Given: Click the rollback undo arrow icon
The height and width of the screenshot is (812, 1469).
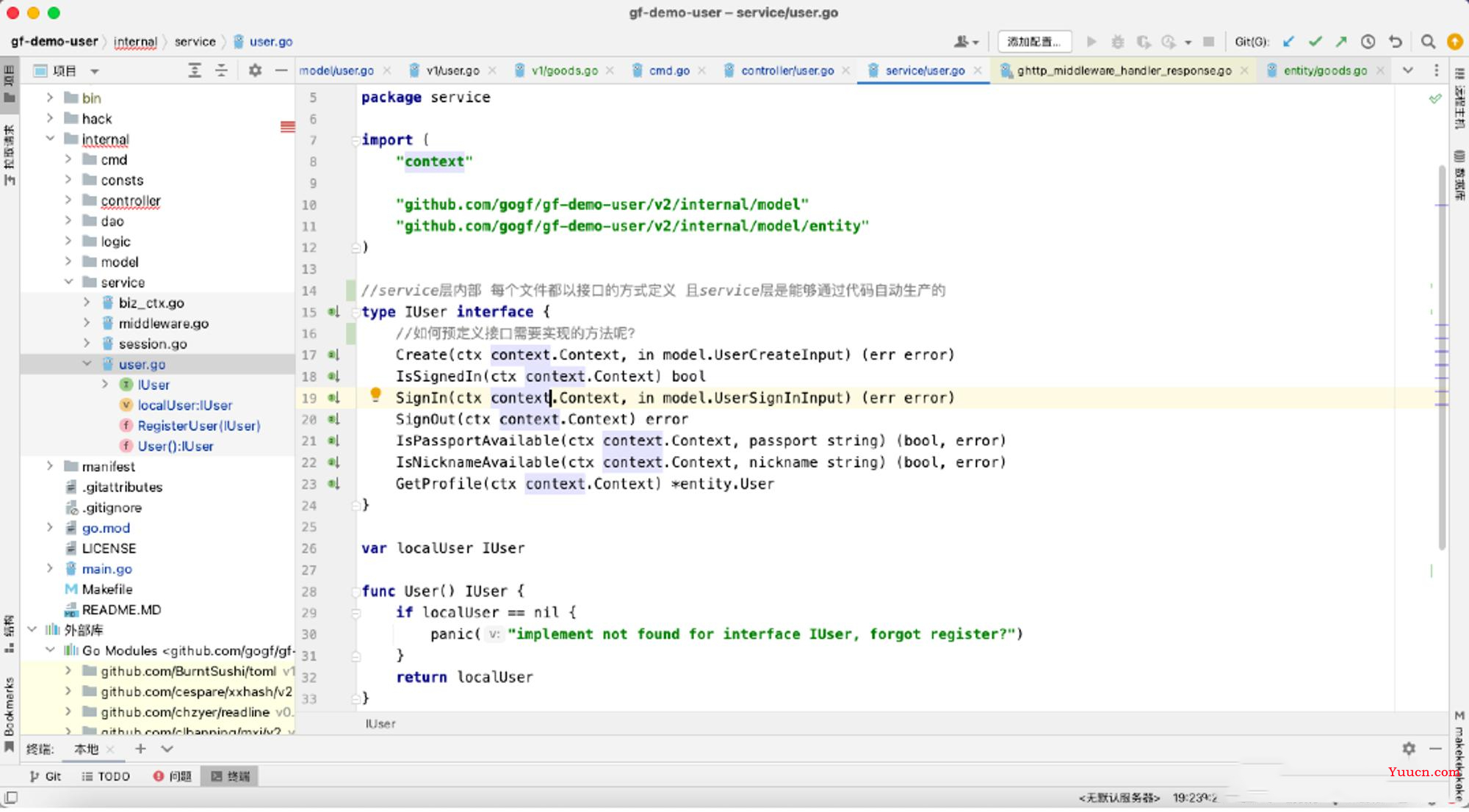Looking at the screenshot, I should coord(1396,42).
